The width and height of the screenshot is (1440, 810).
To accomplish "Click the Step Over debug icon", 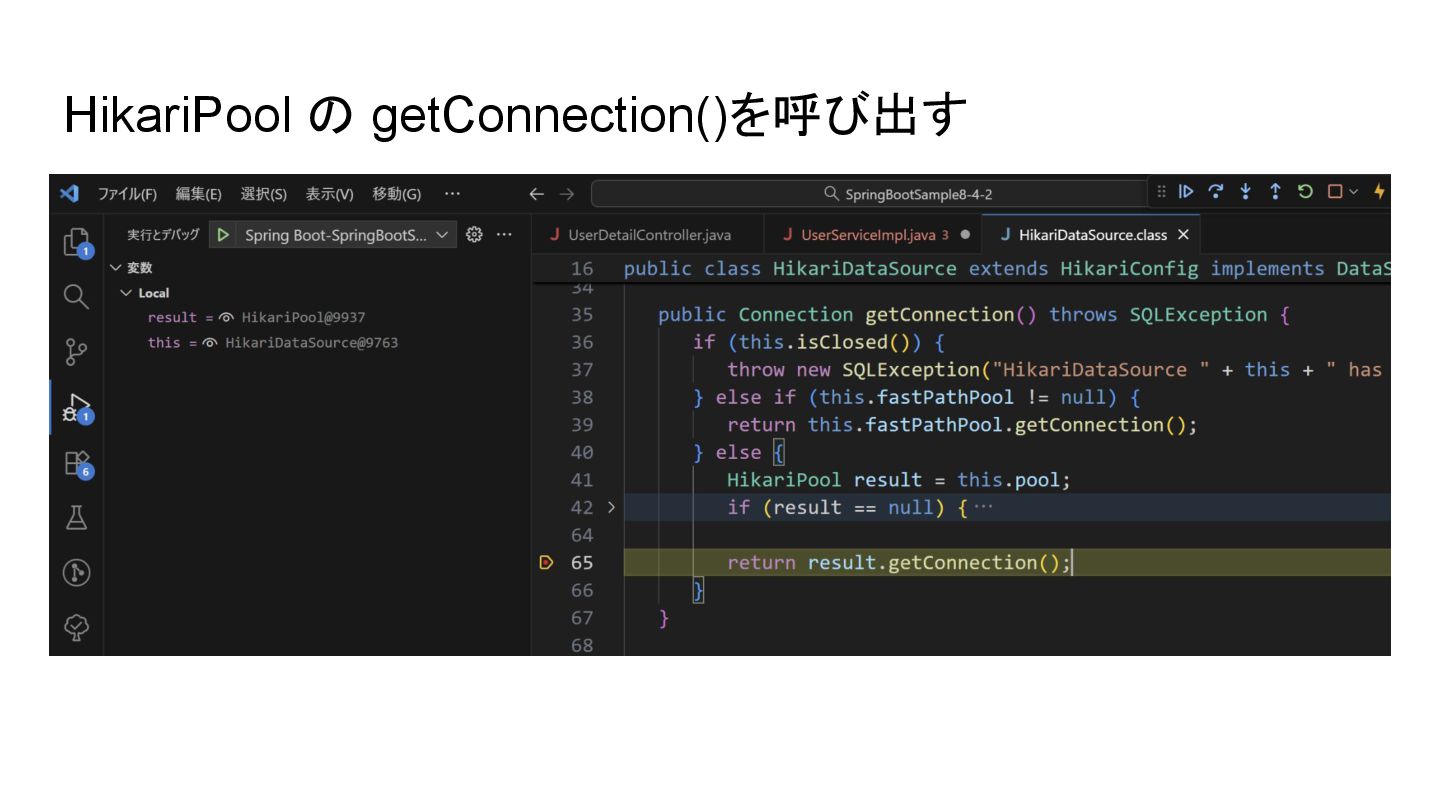I will [1215, 192].
